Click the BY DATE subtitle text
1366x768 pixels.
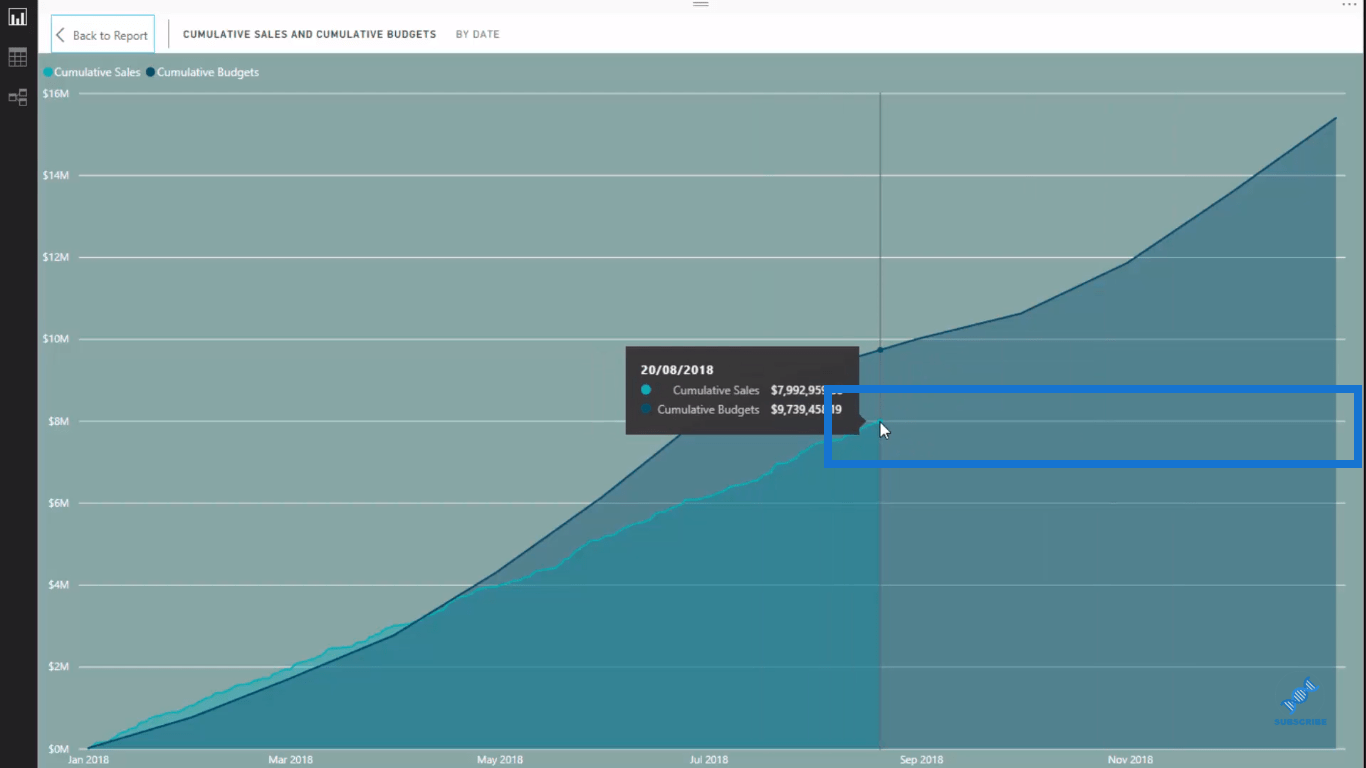[477, 34]
